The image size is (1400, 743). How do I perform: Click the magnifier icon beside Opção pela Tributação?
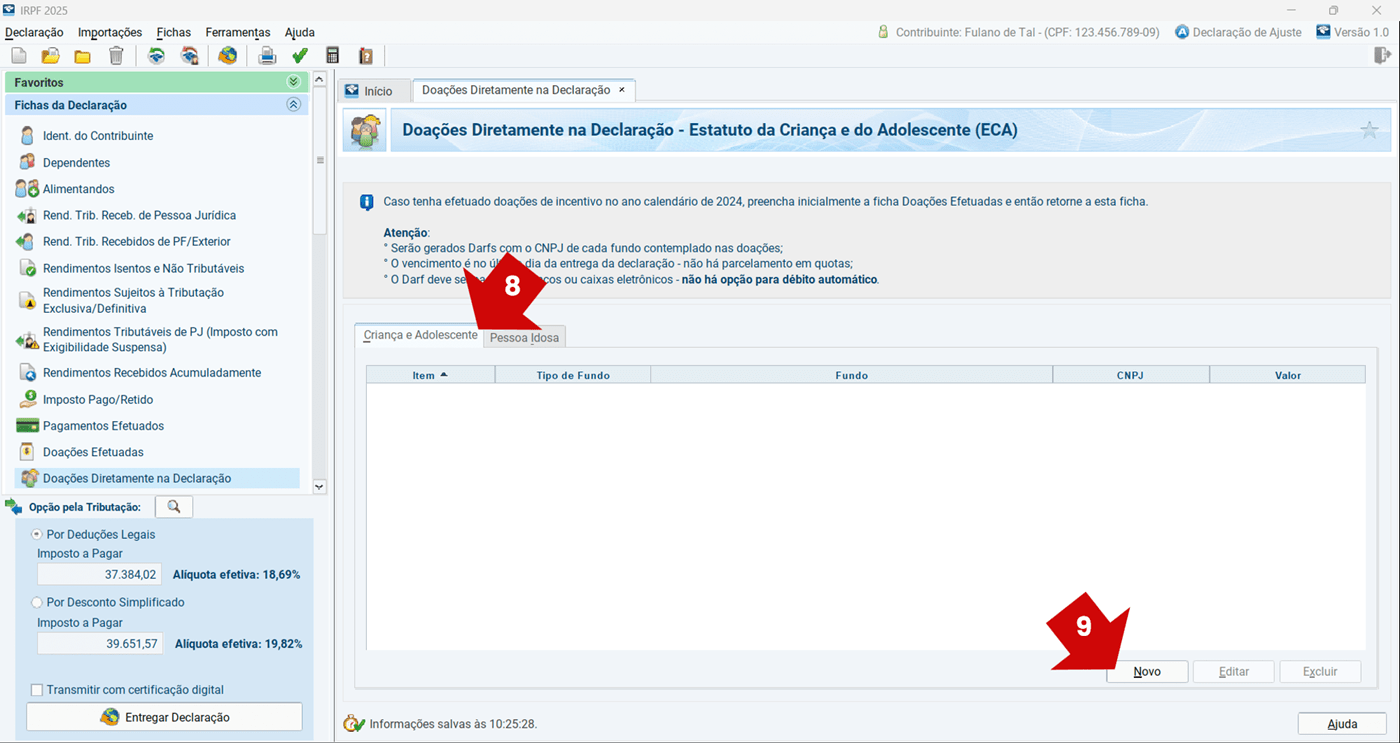pyautogui.click(x=174, y=507)
